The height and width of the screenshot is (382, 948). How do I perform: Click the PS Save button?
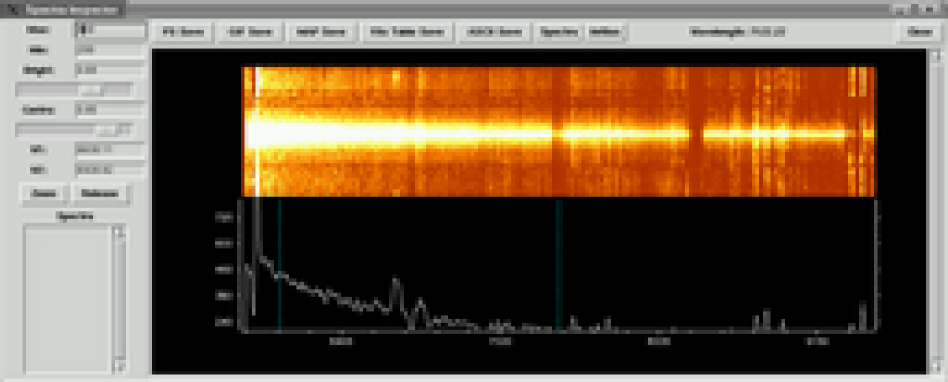(x=182, y=32)
